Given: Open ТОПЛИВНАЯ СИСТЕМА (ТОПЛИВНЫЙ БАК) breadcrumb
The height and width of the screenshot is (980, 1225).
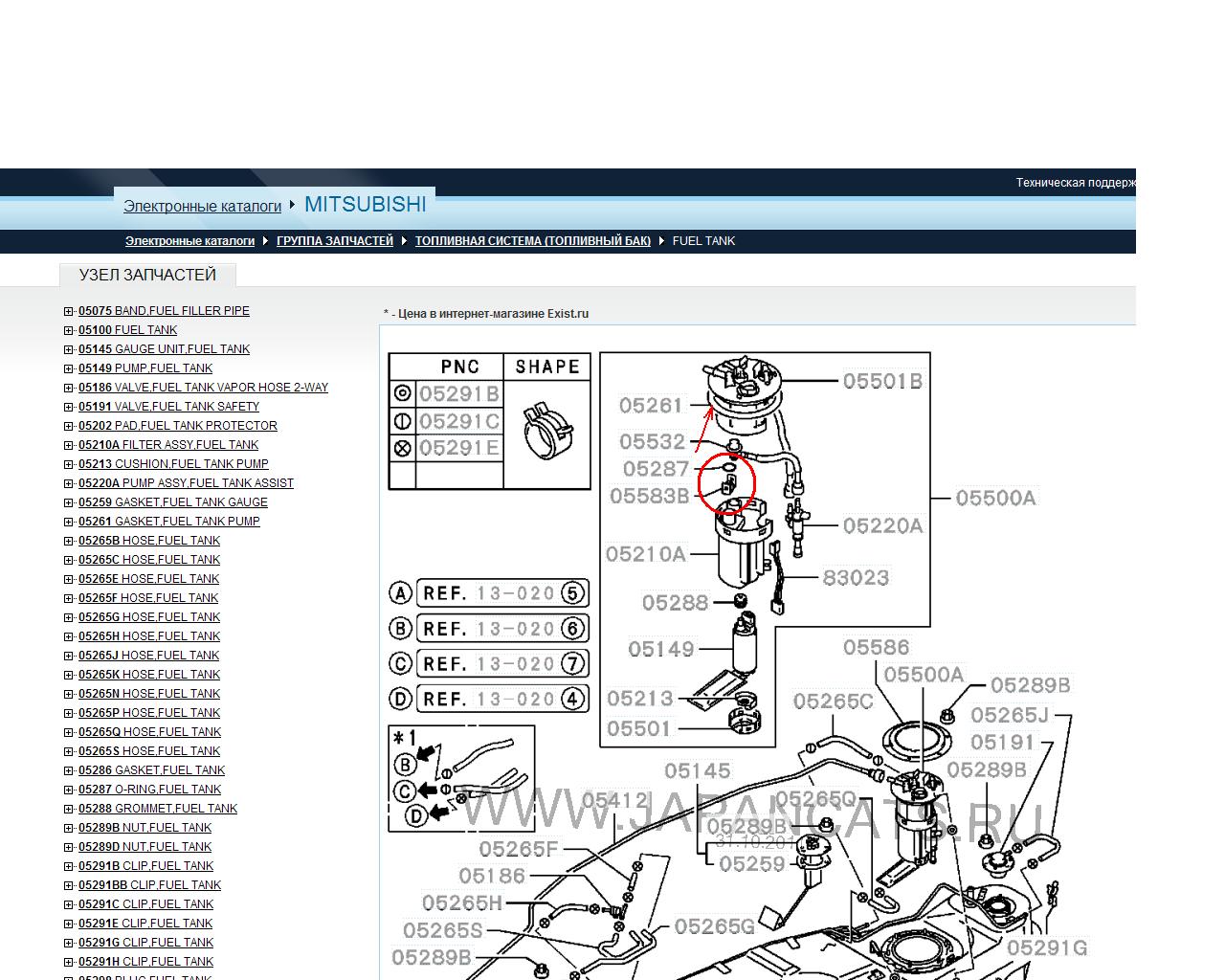Looking at the screenshot, I should point(532,241).
